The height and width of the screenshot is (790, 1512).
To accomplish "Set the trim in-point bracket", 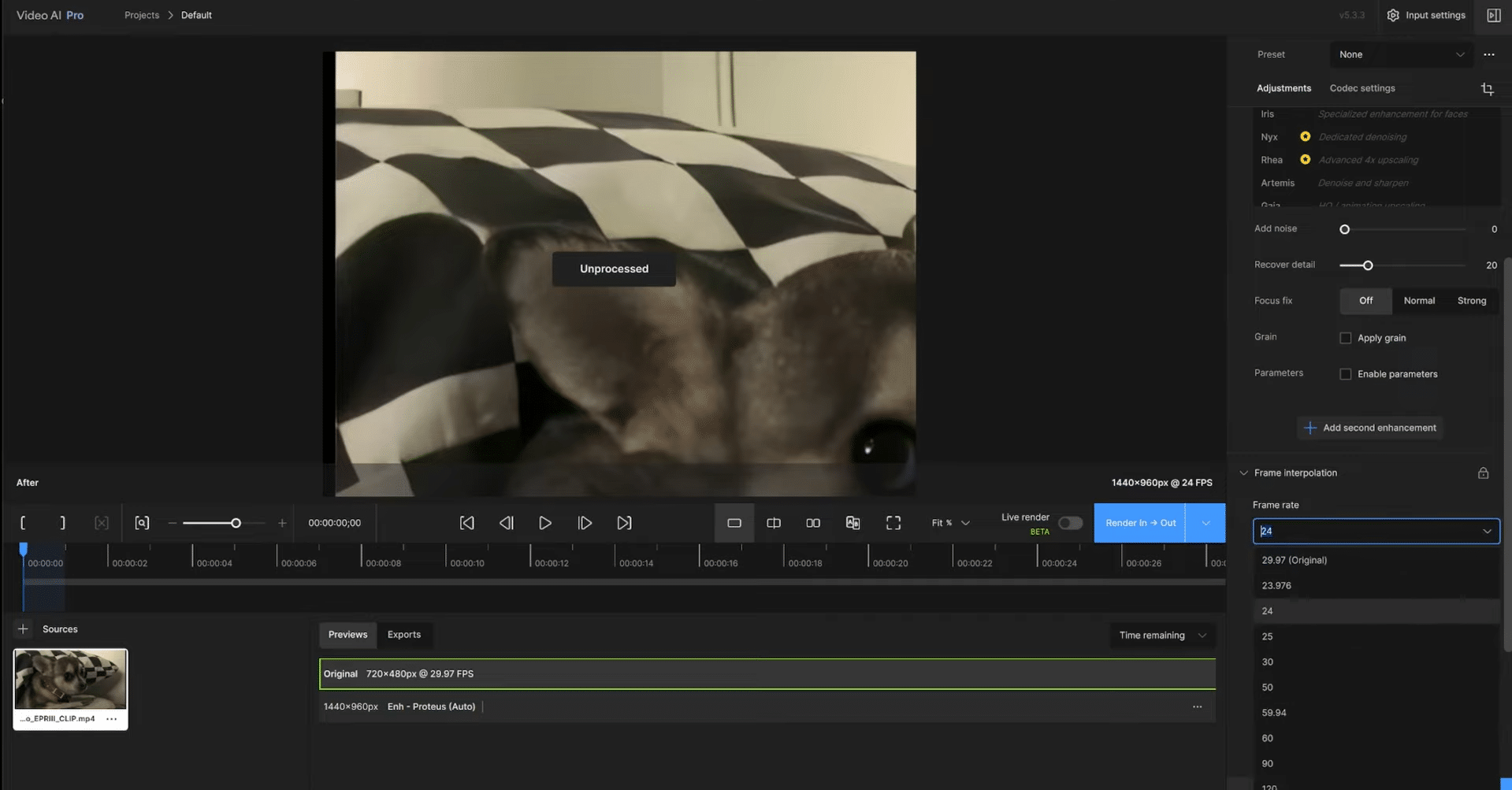I will 23,523.
